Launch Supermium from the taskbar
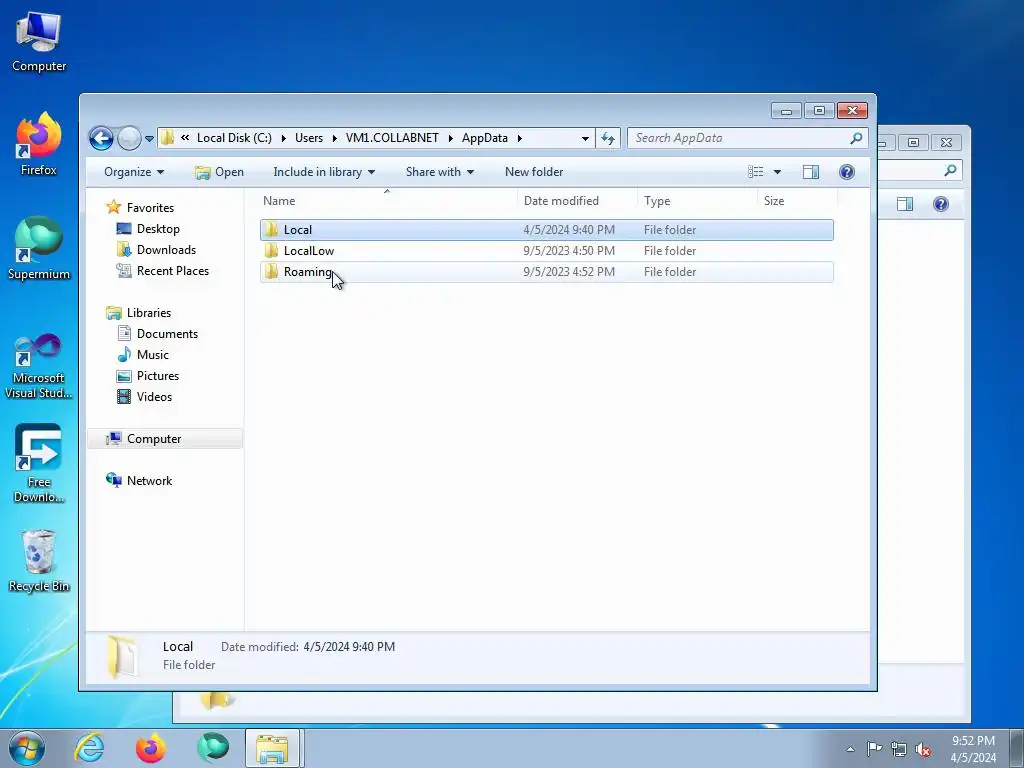The image size is (1024, 768). click(213, 748)
